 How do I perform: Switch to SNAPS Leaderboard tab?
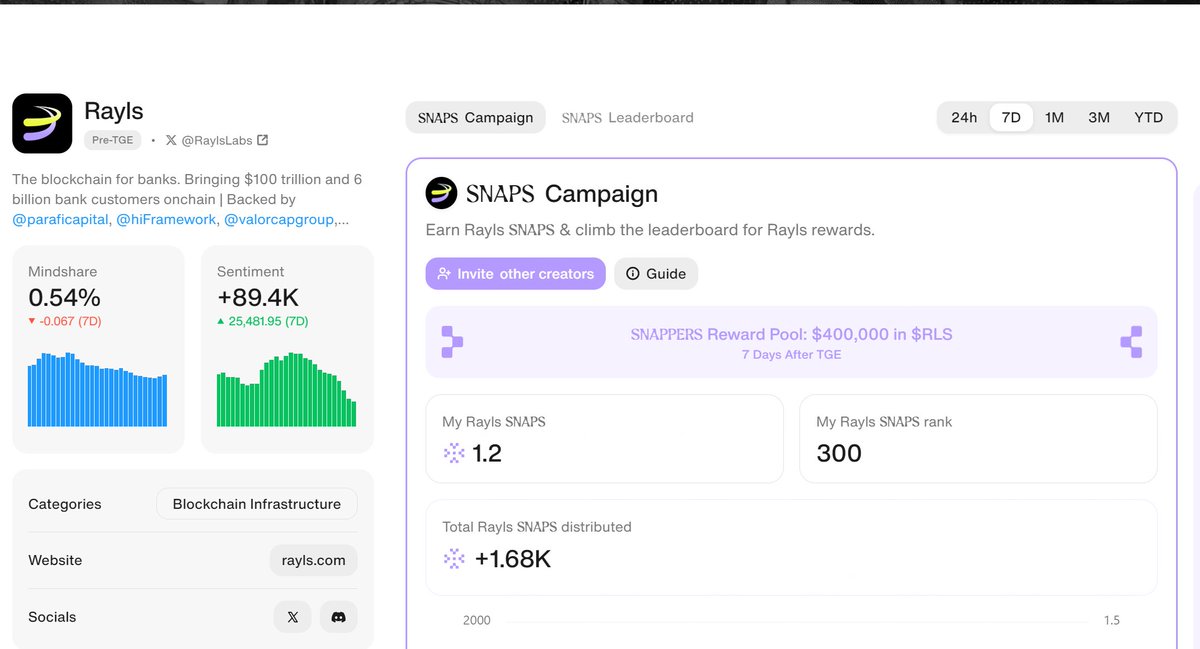[x=627, y=117]
